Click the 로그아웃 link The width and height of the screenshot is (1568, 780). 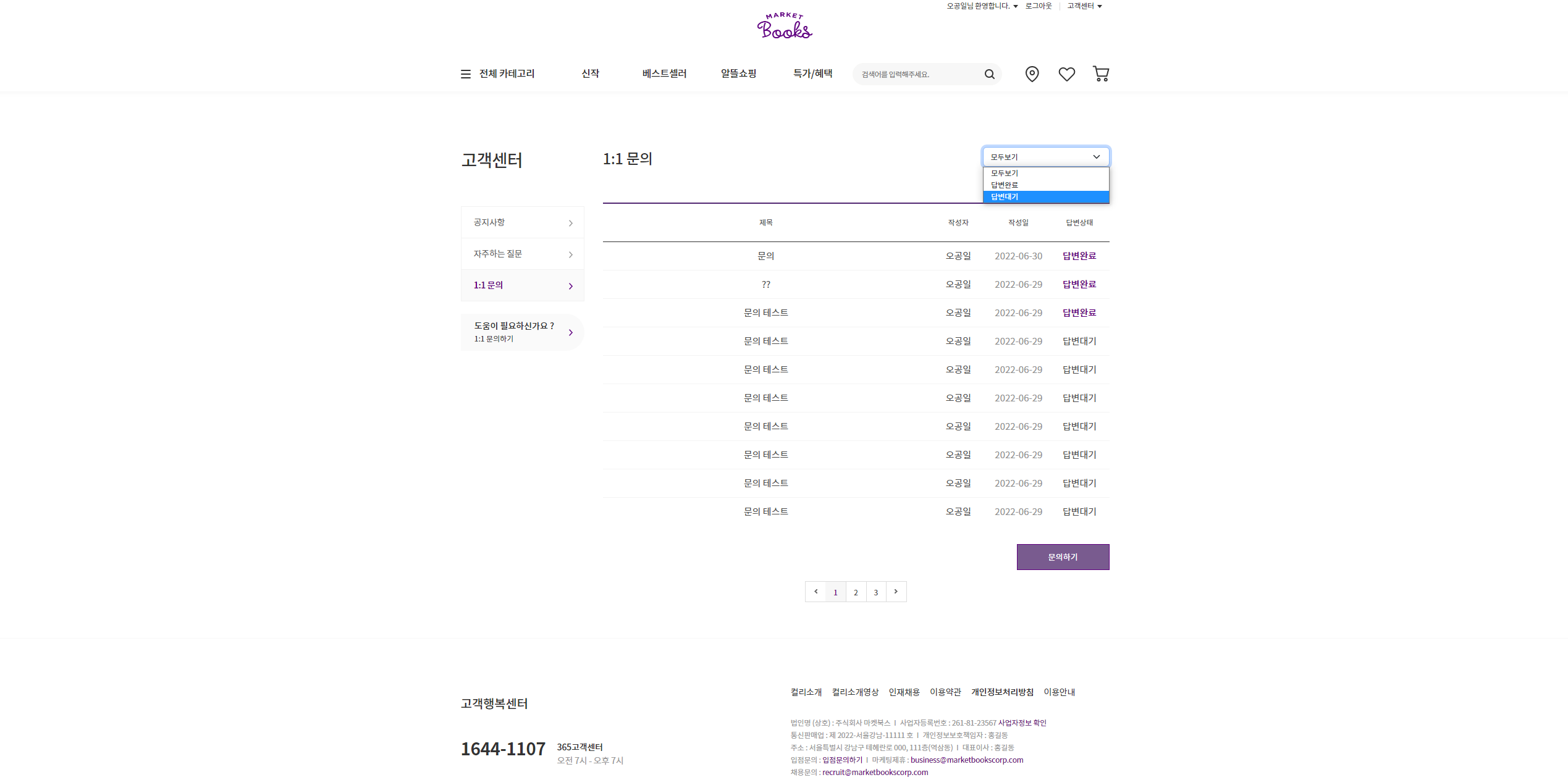pyautogui.click(x=1038, y=6)
